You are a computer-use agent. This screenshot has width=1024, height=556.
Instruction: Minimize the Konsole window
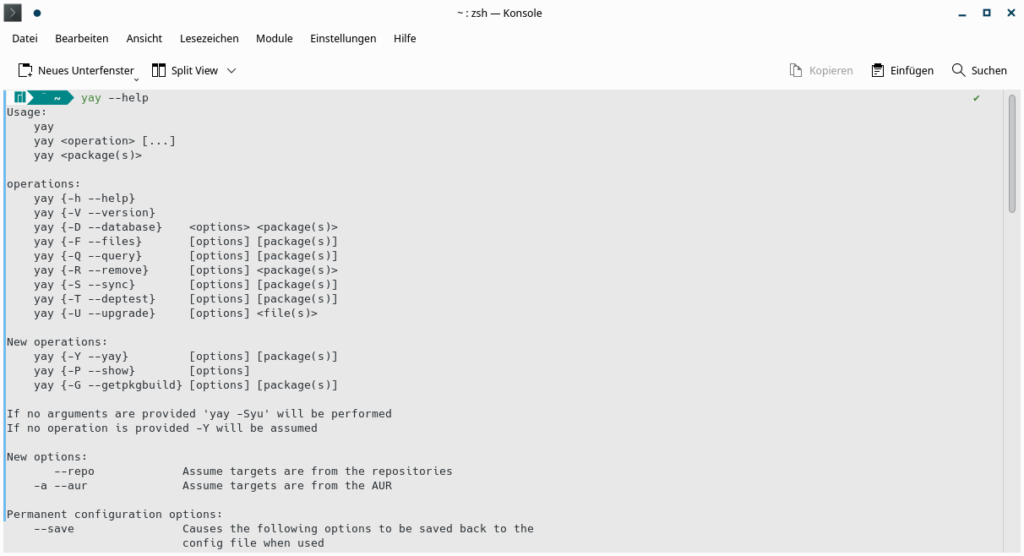962,13
